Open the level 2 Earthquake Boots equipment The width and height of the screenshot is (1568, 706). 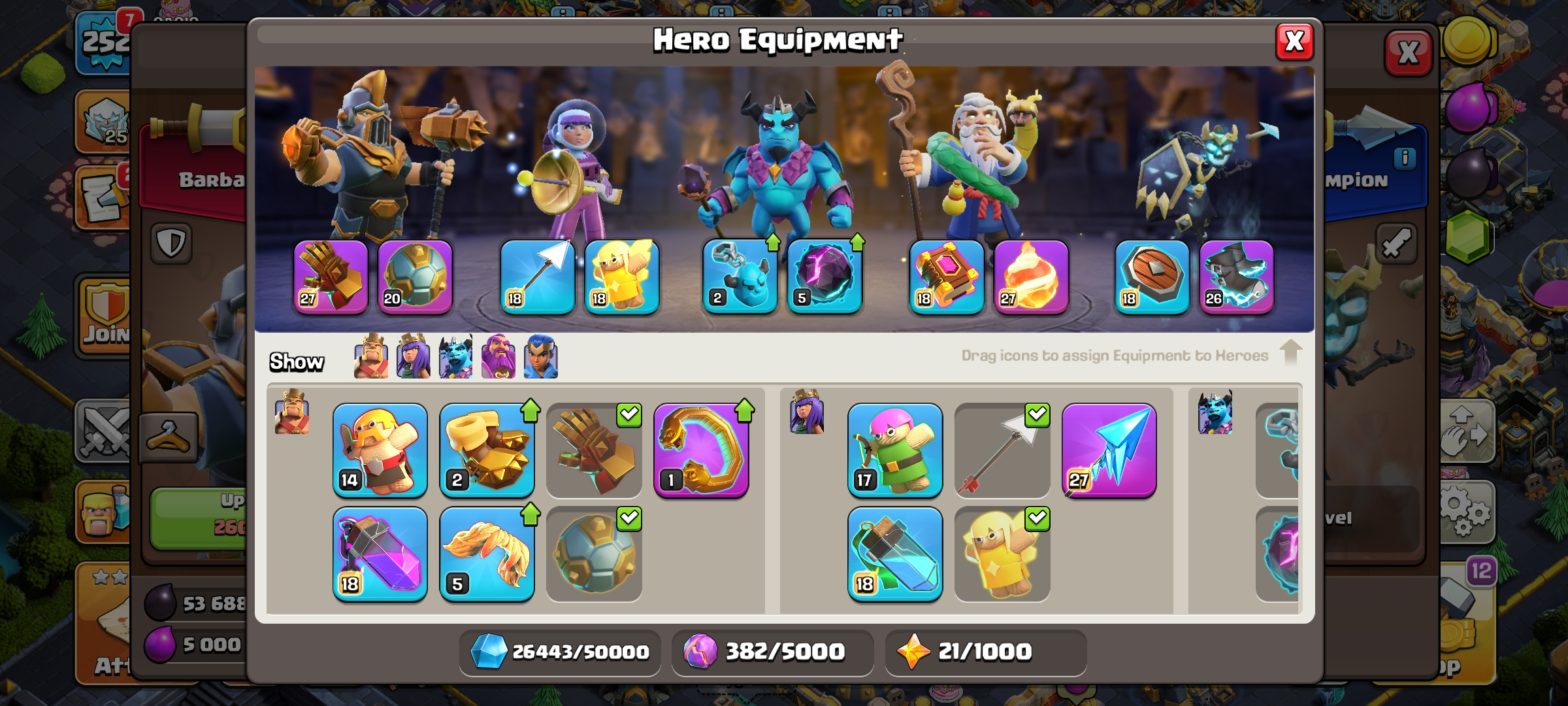[x=487, y=450]
